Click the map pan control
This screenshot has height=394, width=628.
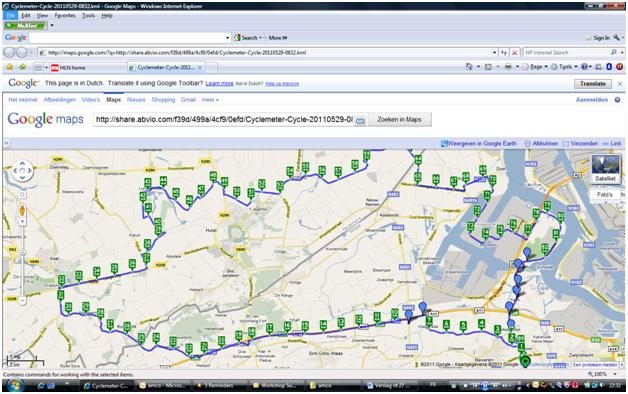pos(22,171)
